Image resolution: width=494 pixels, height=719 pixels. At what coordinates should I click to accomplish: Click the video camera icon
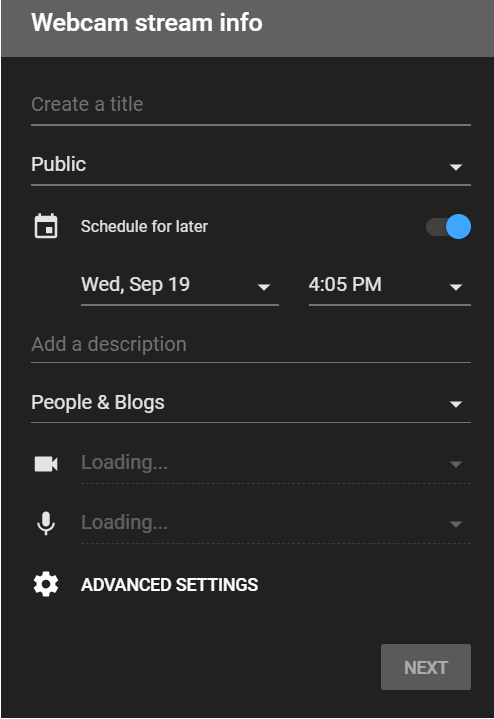[46, 464]
